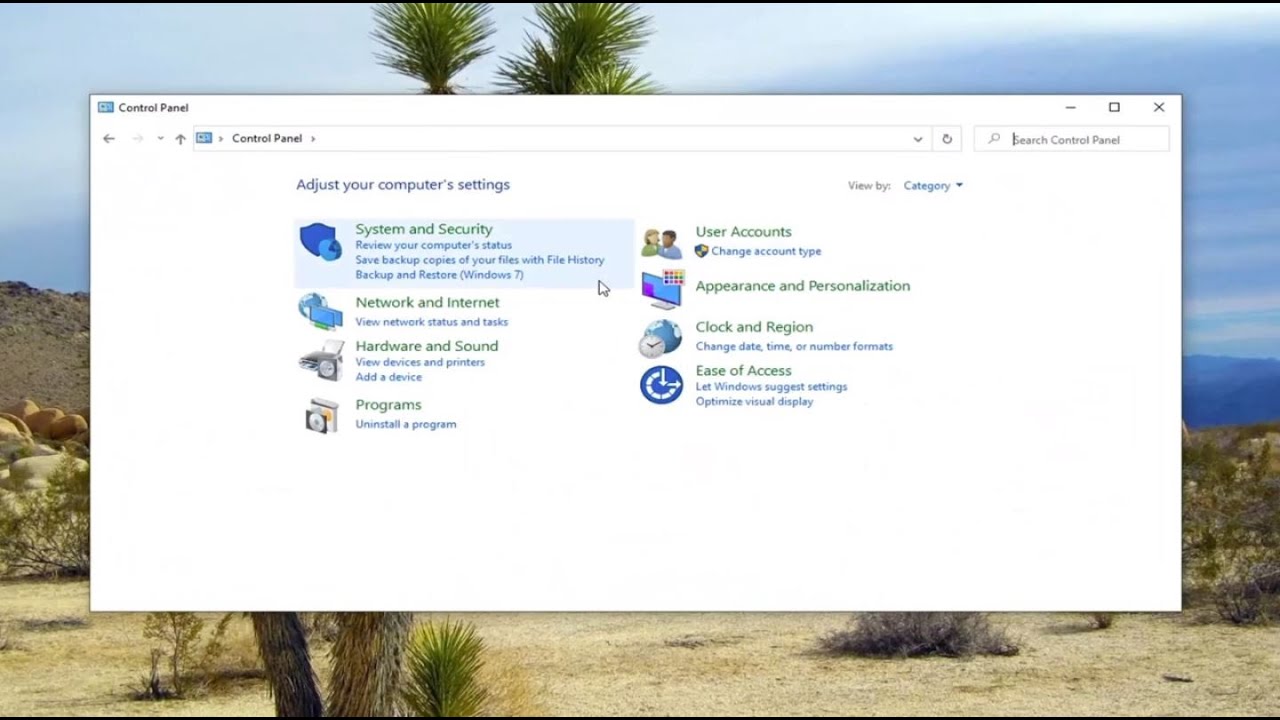Click the address bar location icon

[x=204, y=138]
